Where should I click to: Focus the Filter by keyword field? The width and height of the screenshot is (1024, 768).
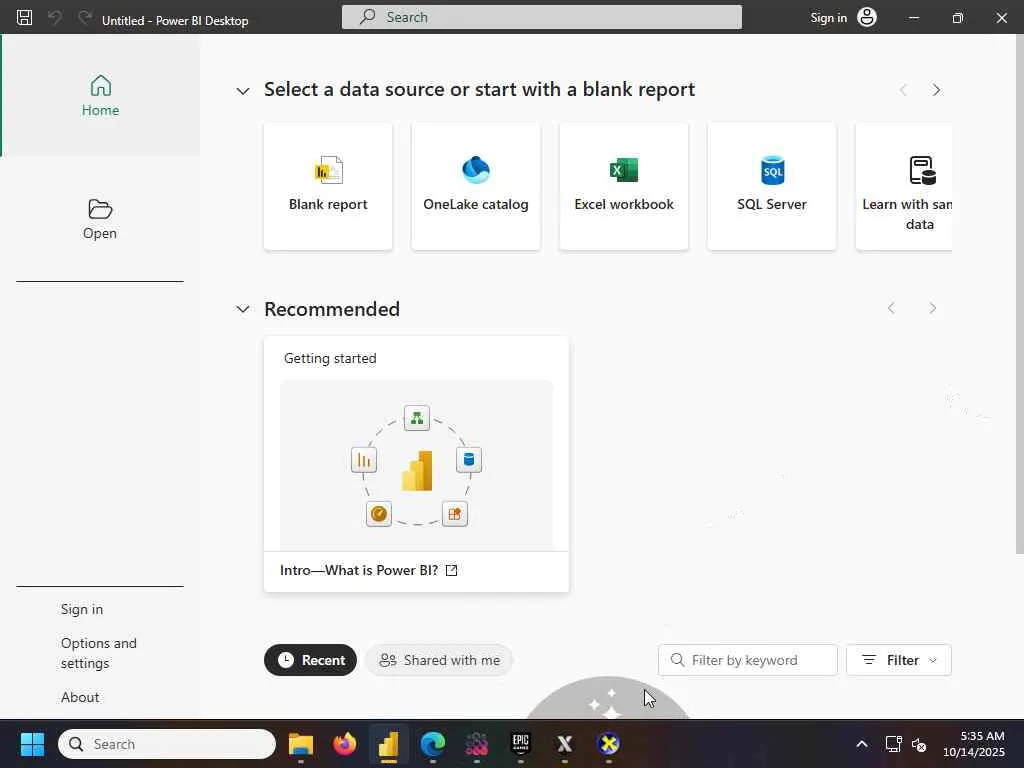(x=748, y=660)
